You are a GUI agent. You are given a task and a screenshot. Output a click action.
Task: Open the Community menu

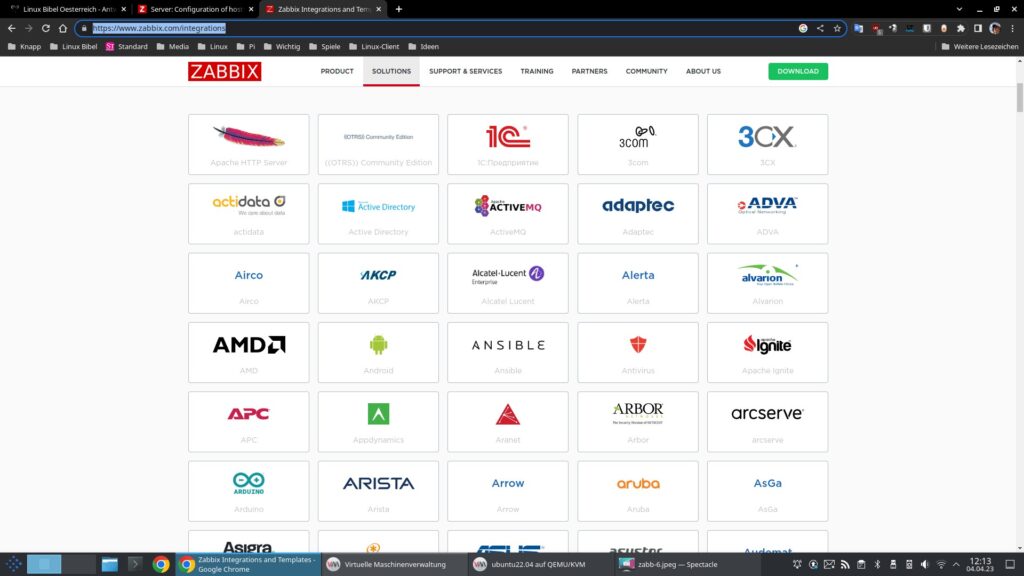646,71
